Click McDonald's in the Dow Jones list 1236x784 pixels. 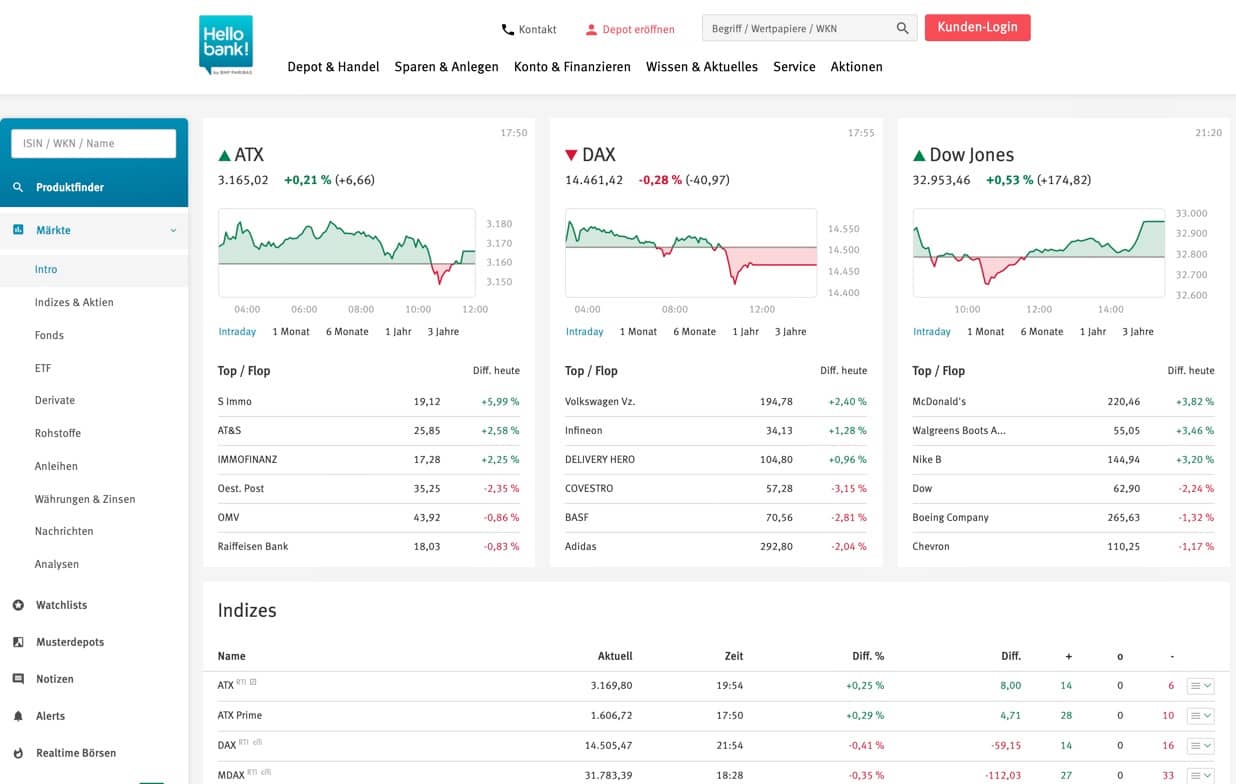(x=939, y=401)
